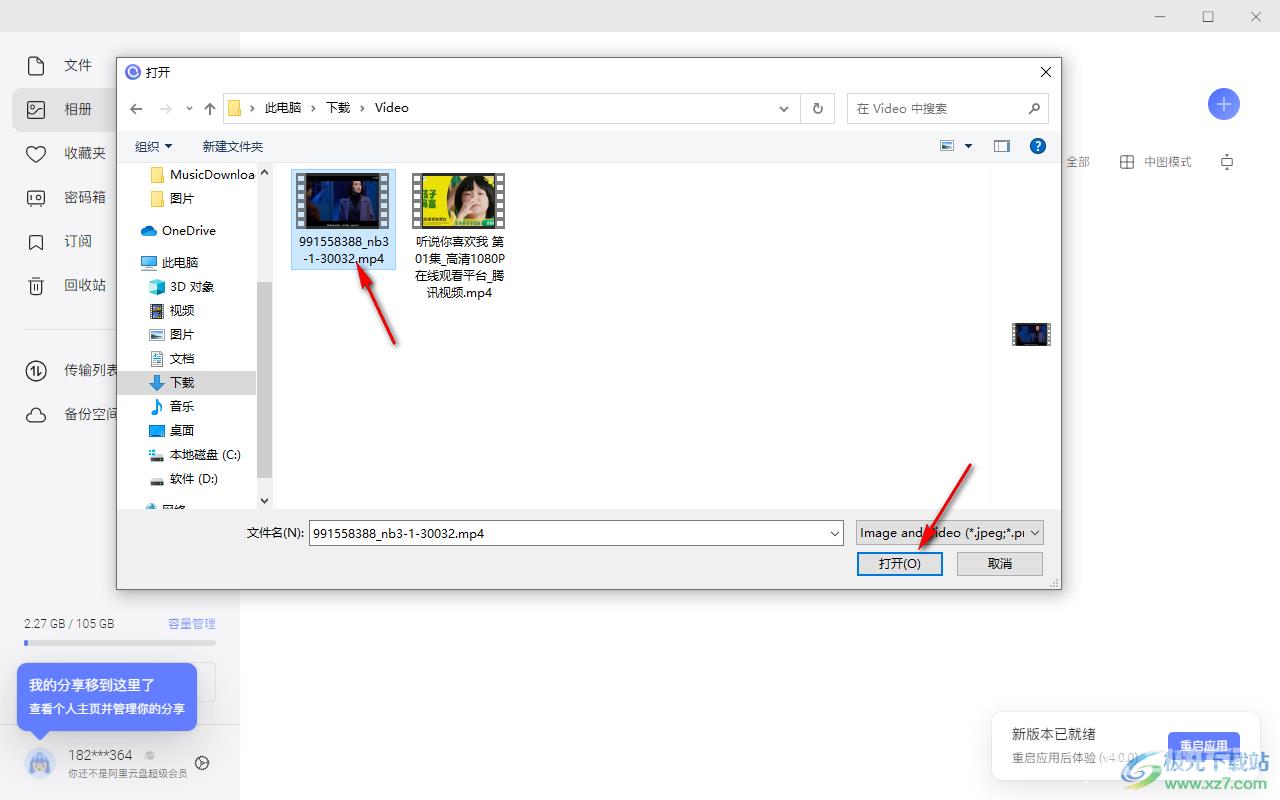Open 视频 folder in tree
Screen dimensions: 1280x800
pyautogui.click(x=171, y=310)
